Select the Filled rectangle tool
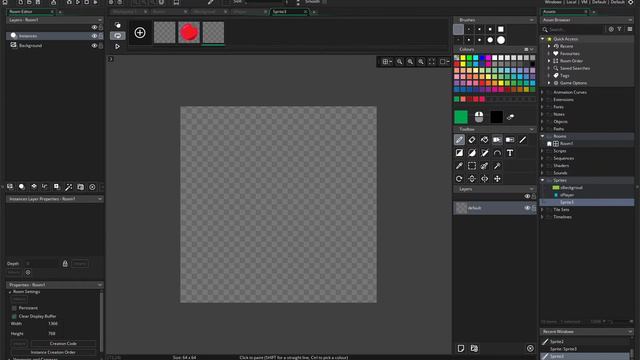This screenshot has height=360, width=640. [x=459, y=153]
